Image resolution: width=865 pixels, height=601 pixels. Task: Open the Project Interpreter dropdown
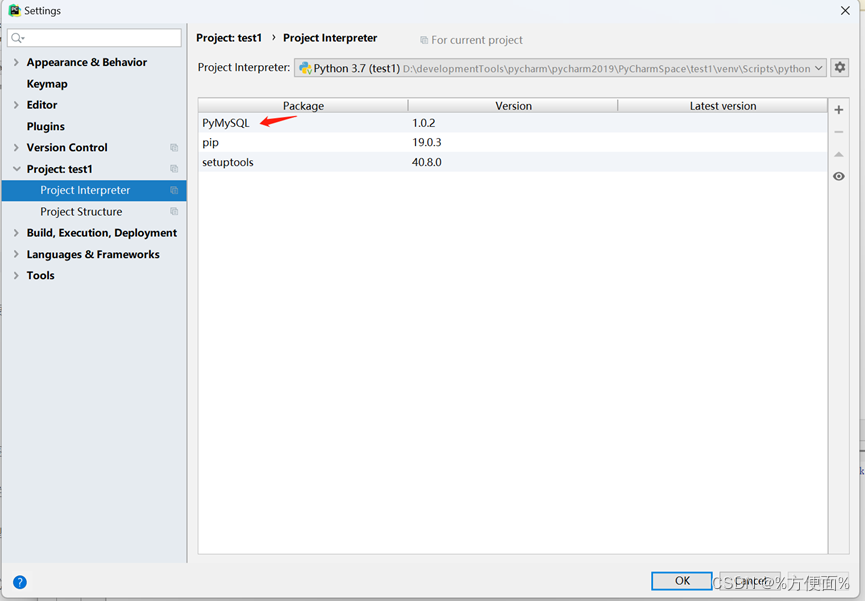pos(560,68)
